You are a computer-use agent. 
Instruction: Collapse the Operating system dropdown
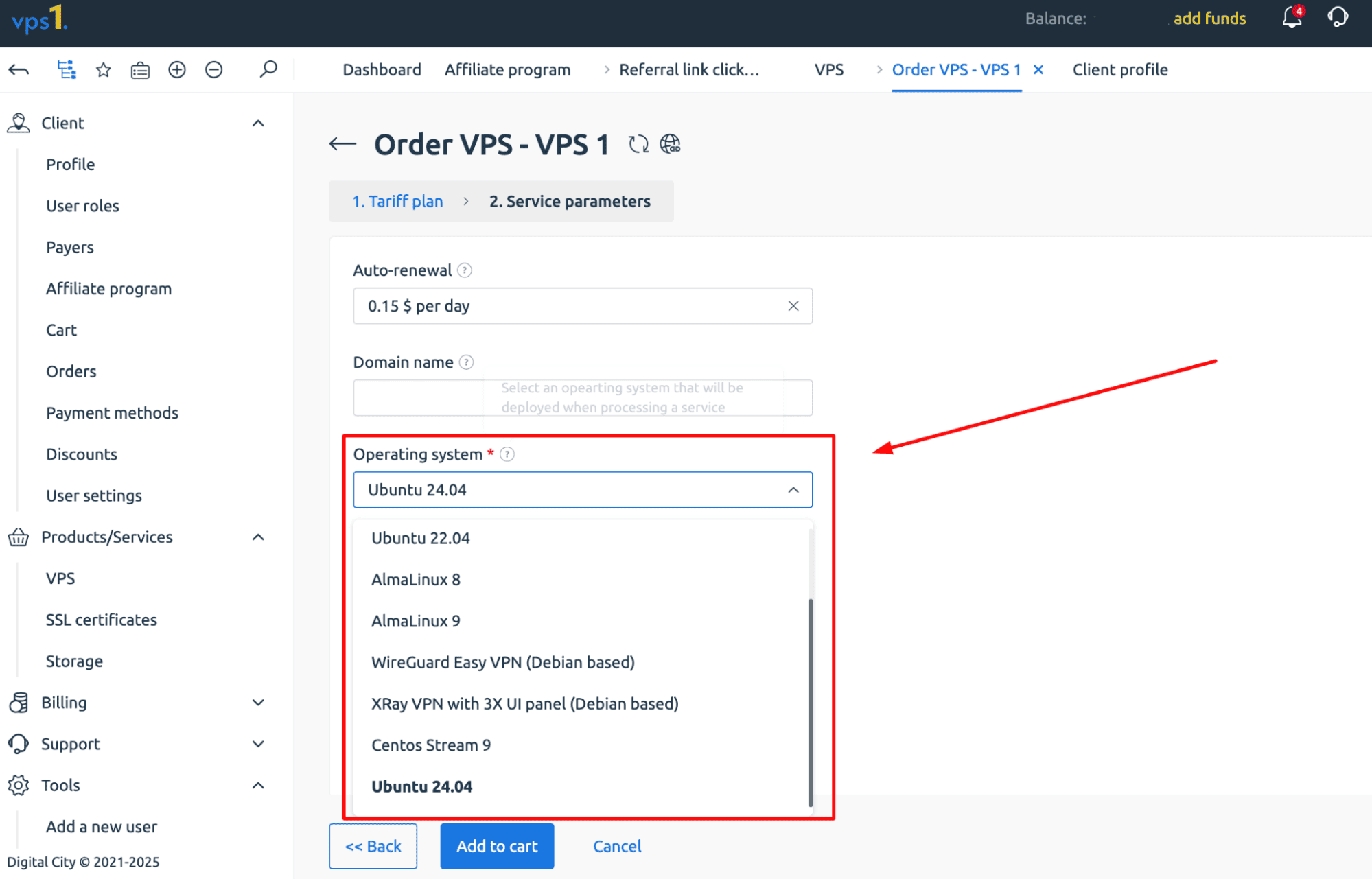pos(793,490)
